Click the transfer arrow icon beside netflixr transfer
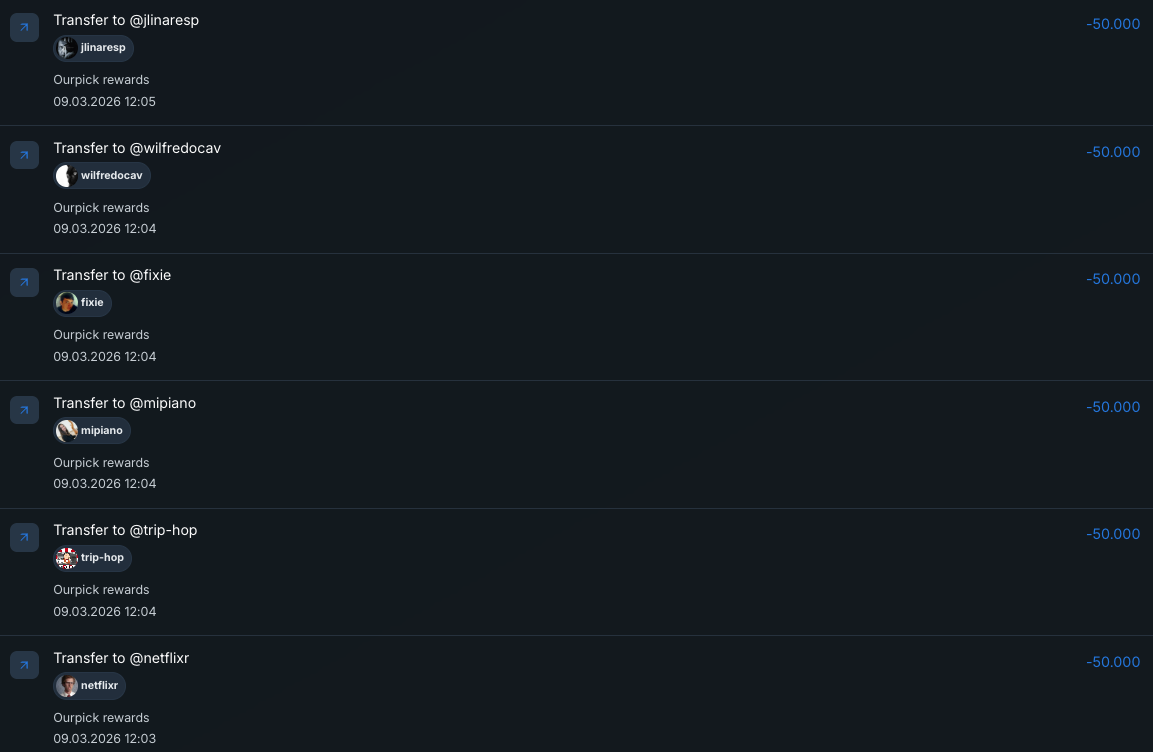 (x=24, y=665)
